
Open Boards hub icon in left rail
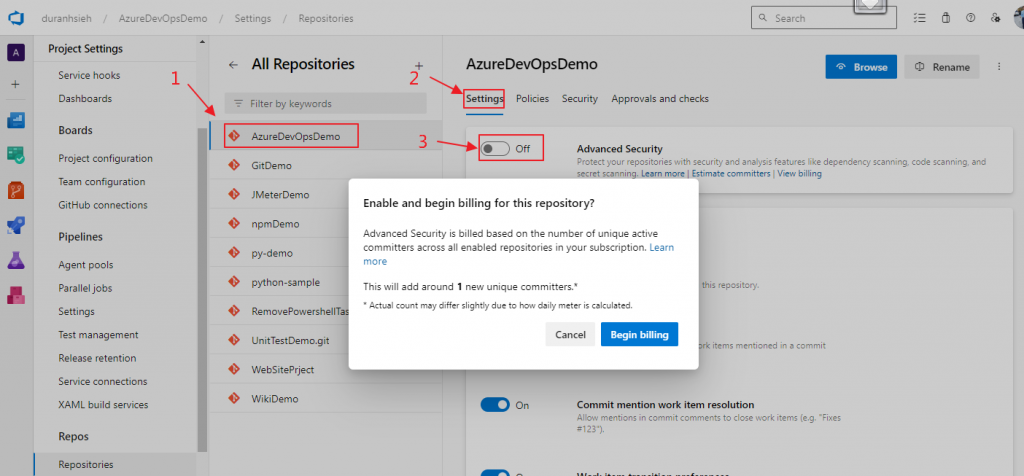[x=16, y=155]
